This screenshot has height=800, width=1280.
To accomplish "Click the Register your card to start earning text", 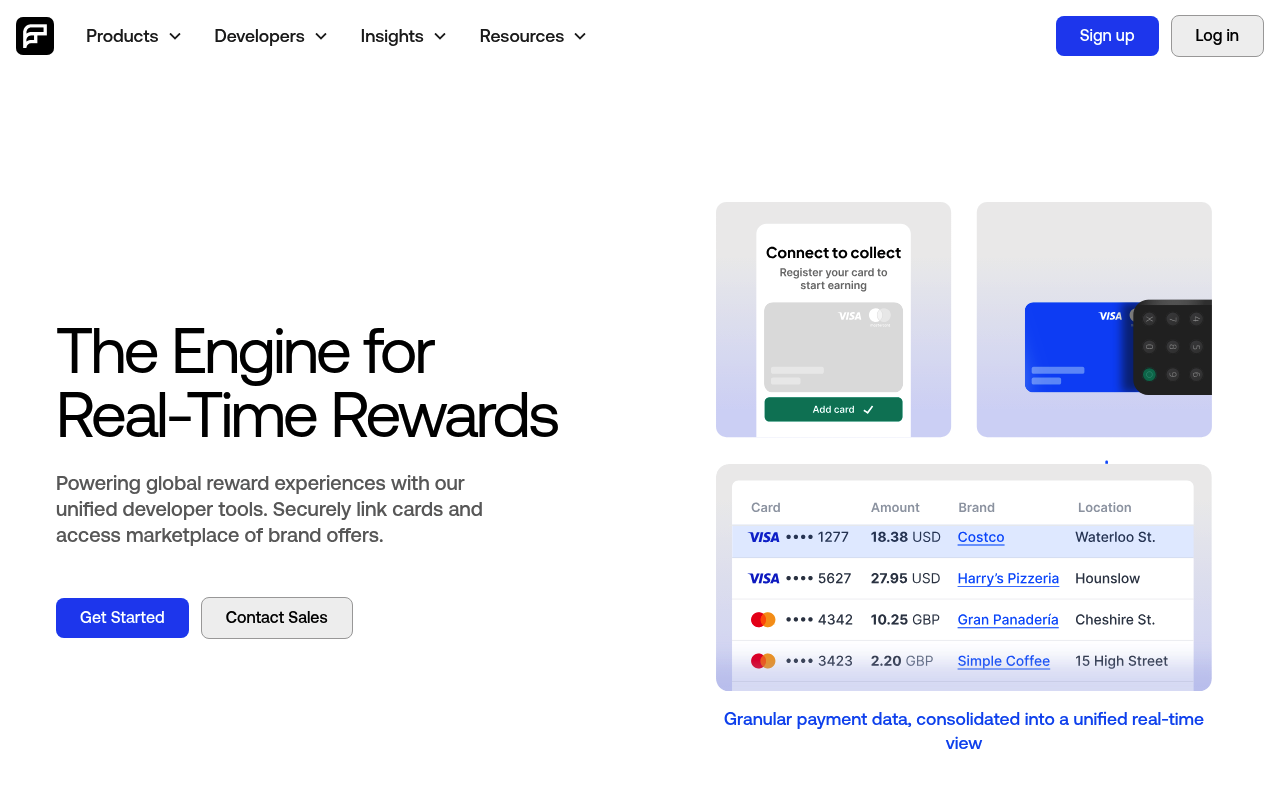I will (x=833, y=279).
